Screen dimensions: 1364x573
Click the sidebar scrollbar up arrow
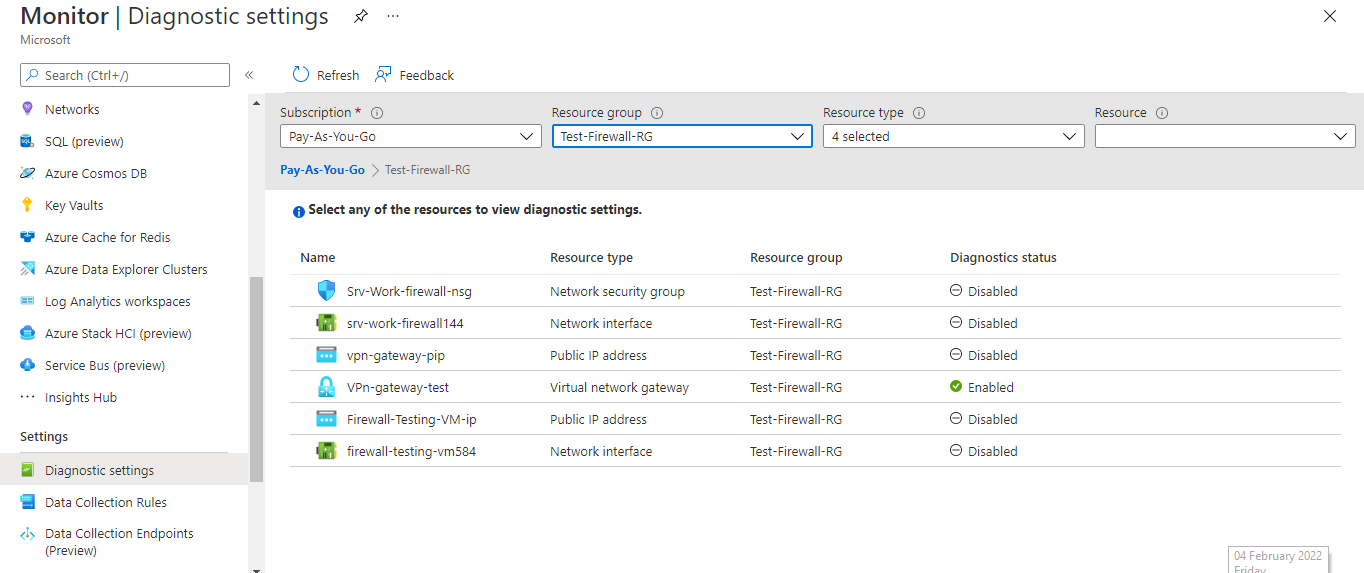tap(256, 102)
